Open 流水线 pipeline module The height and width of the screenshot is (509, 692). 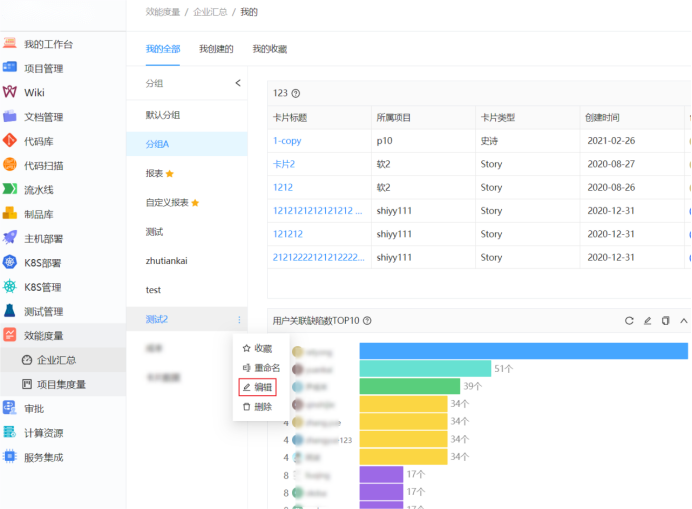pyautogui.click(x=38, y=190)
